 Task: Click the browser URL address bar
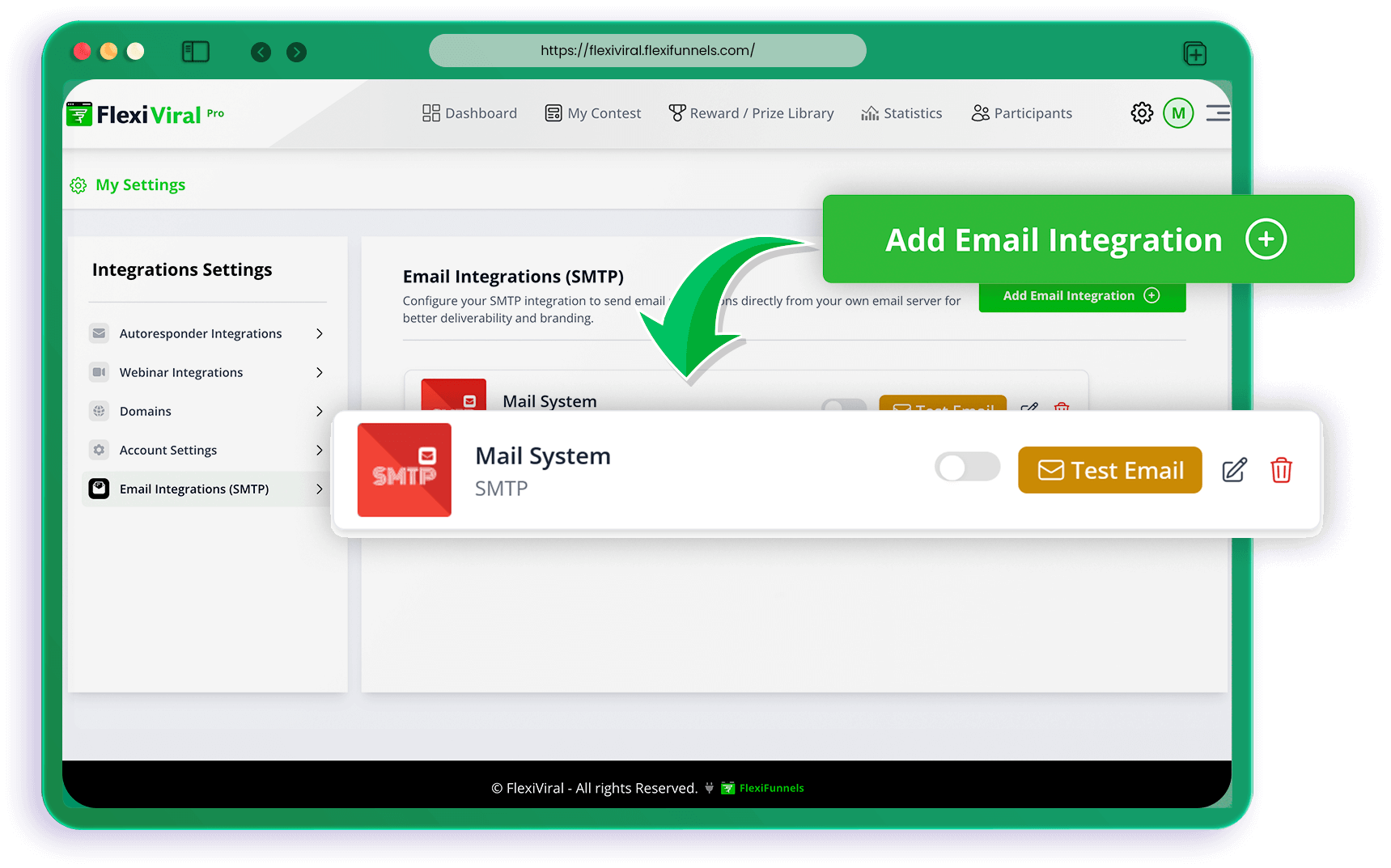tap(647, 50)
